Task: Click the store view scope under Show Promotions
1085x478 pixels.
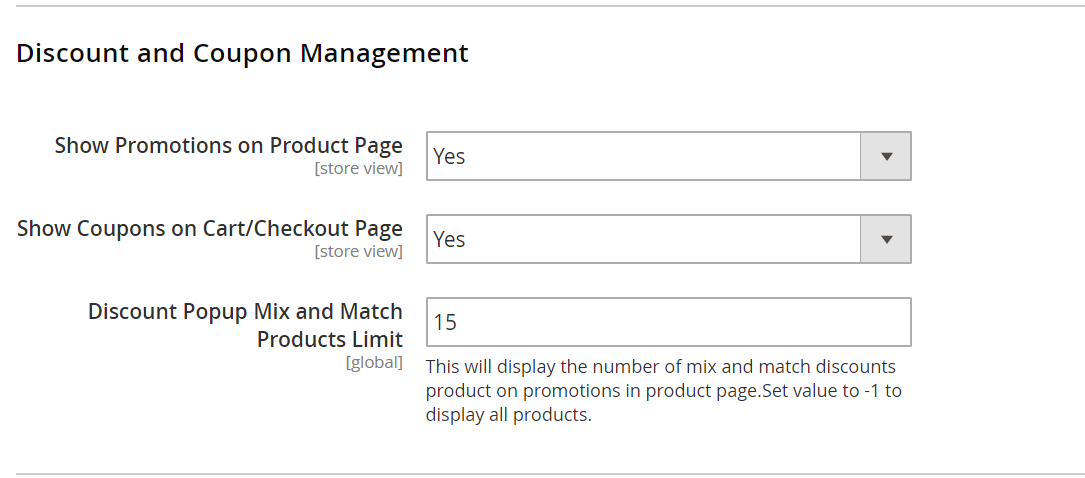Action: [358, 169]
